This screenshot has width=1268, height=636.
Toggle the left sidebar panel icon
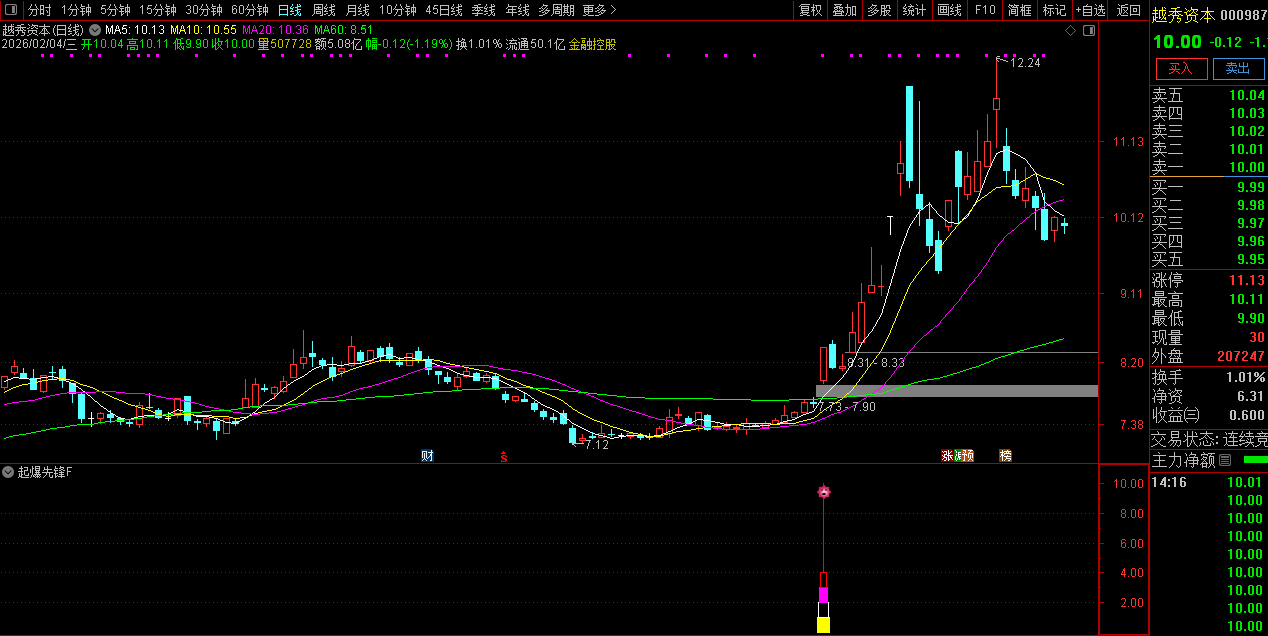(10, 10)
